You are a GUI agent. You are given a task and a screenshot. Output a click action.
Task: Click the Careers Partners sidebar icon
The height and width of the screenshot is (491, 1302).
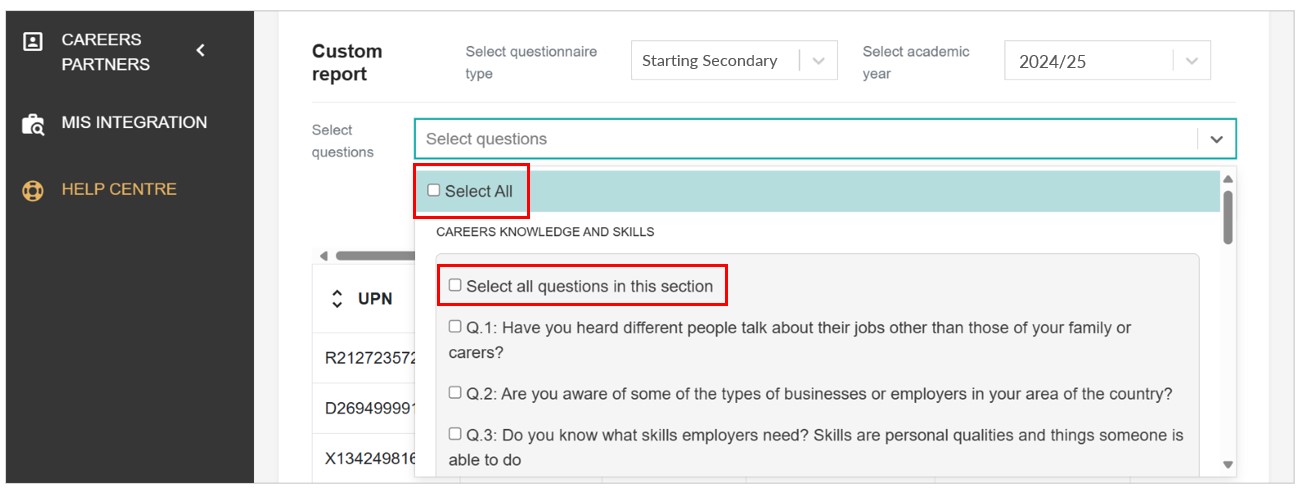click(33, 42)
